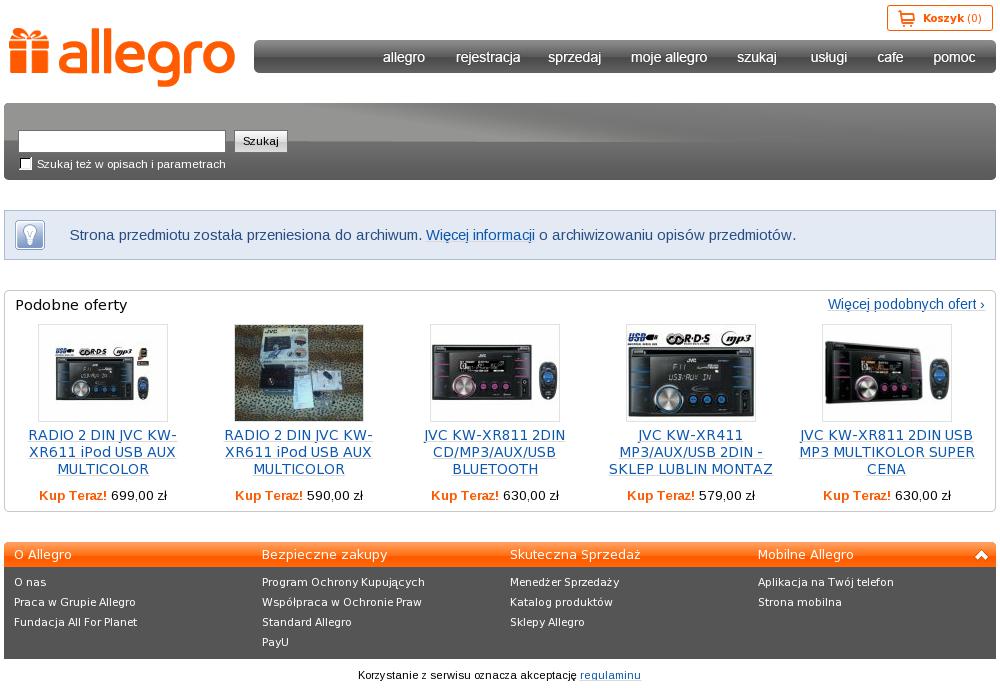Viewport: 1000px width, 695px height.
Task: Click the price '579,00 zł'
Action: 727,495
